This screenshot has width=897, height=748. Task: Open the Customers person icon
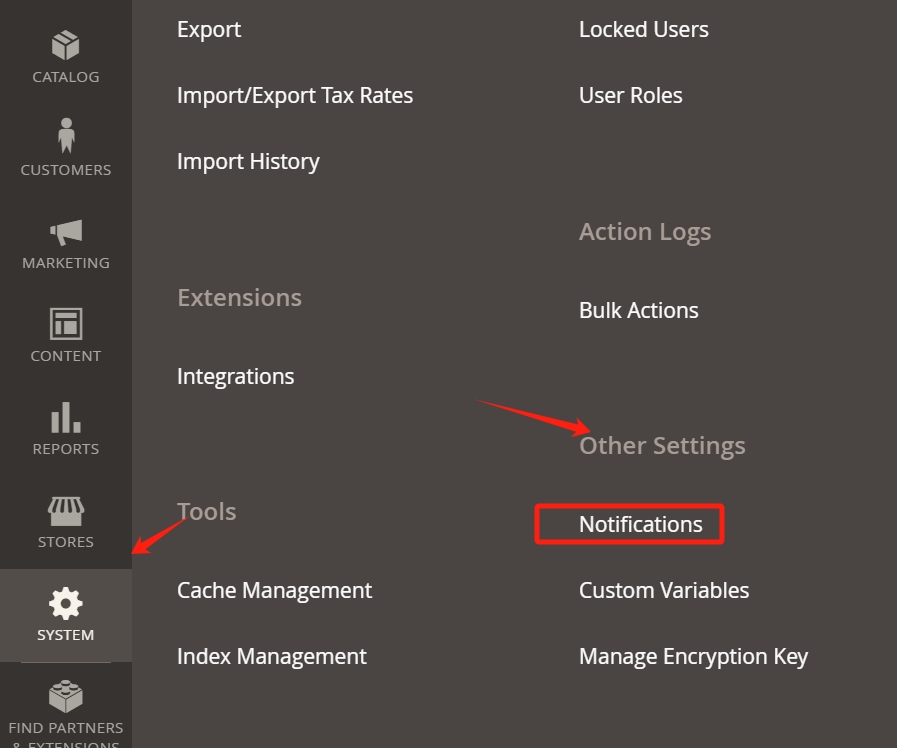coord(66,136)
